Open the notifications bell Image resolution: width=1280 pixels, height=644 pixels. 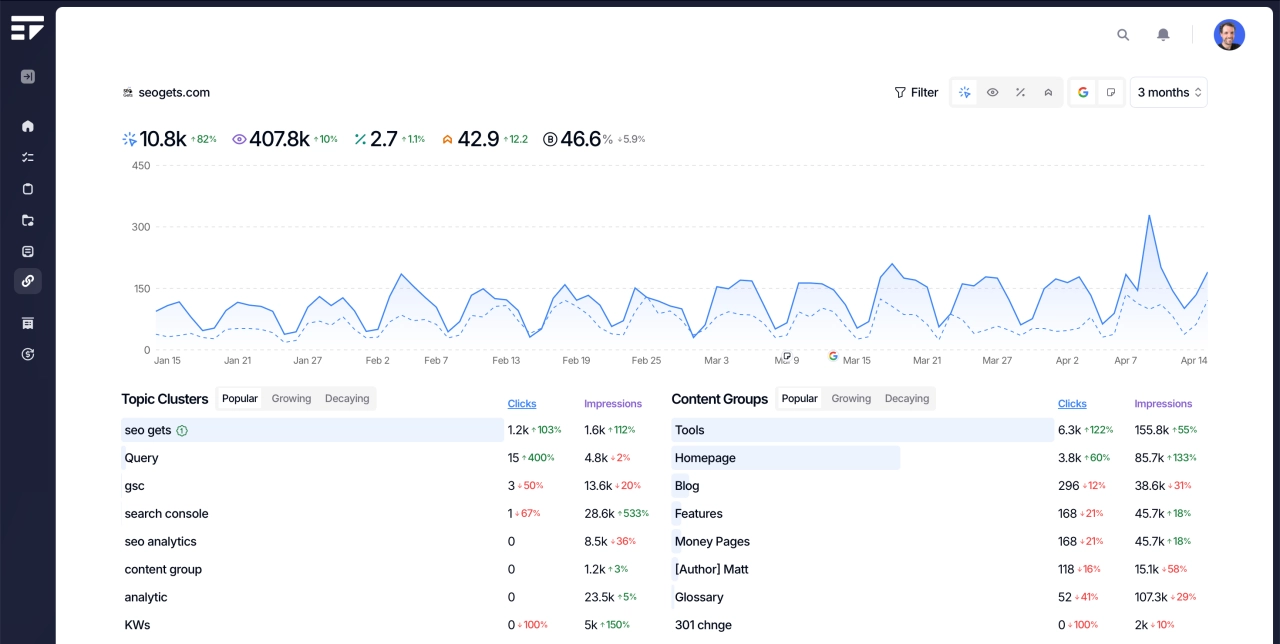click(x=1163, y=35)
